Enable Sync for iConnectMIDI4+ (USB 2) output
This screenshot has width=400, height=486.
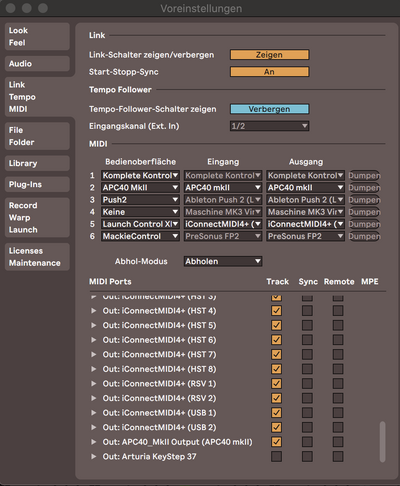pos(307,427)
